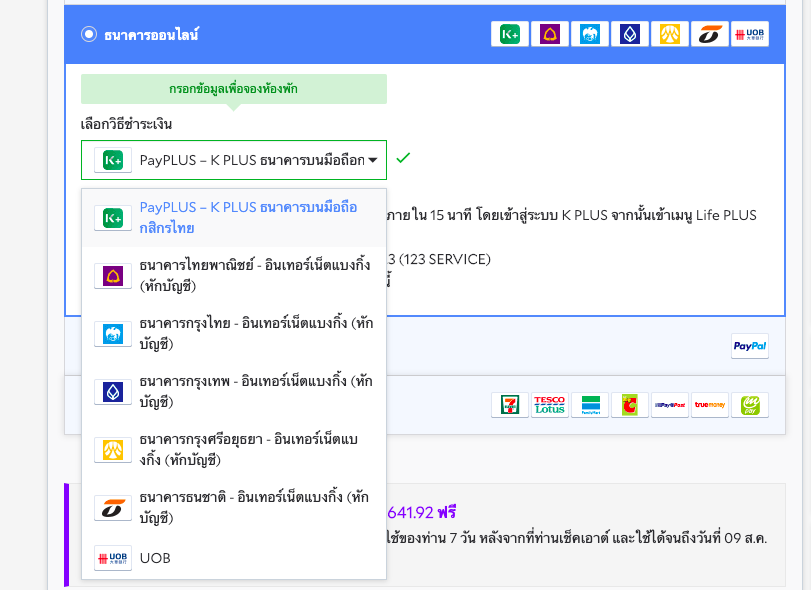Click the PayPal payment button
The height and width of the screenshot is (590, 811).
(749, 346)
